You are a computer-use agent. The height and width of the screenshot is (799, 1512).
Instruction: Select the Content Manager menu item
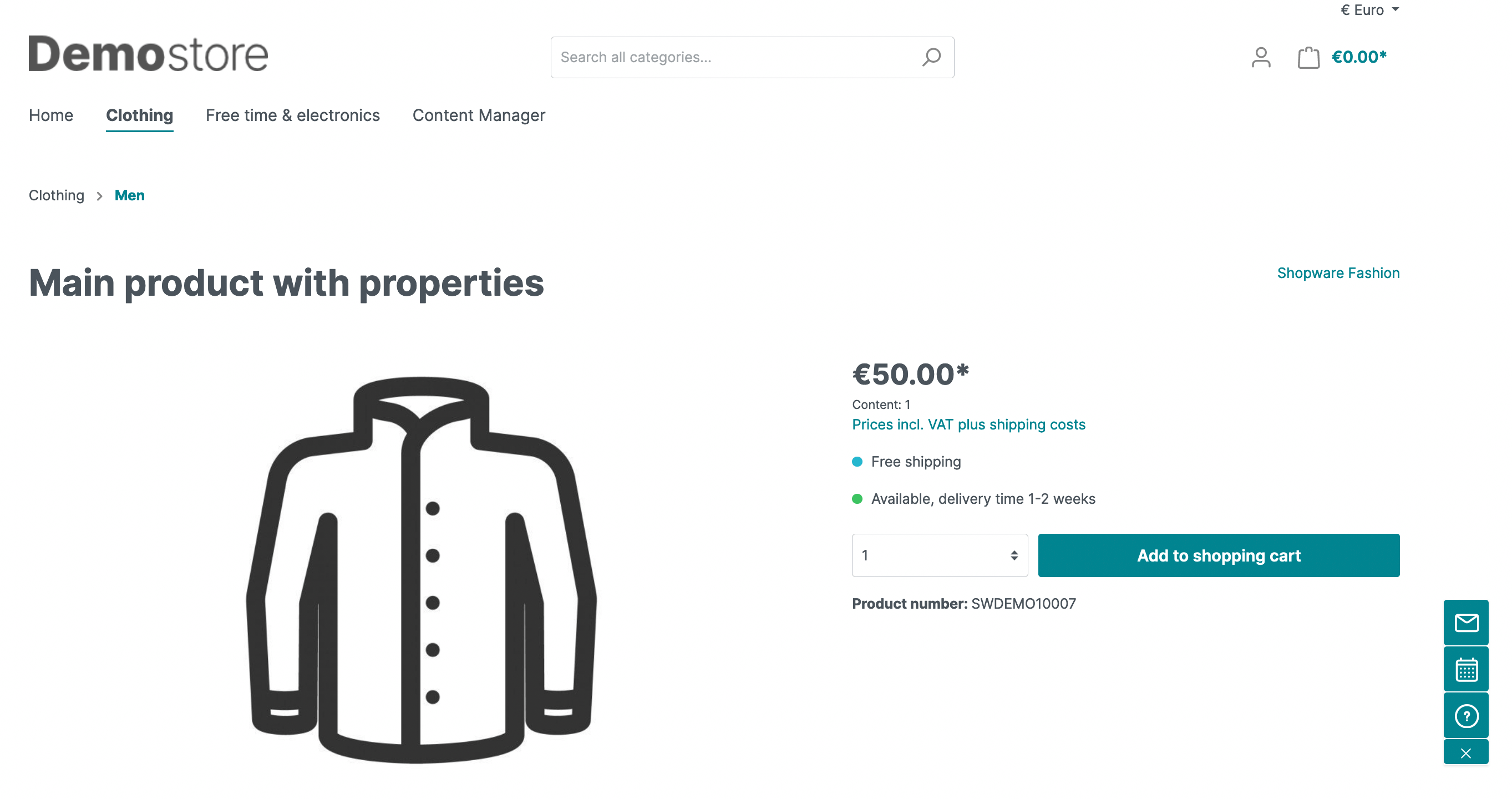(478, 115)
